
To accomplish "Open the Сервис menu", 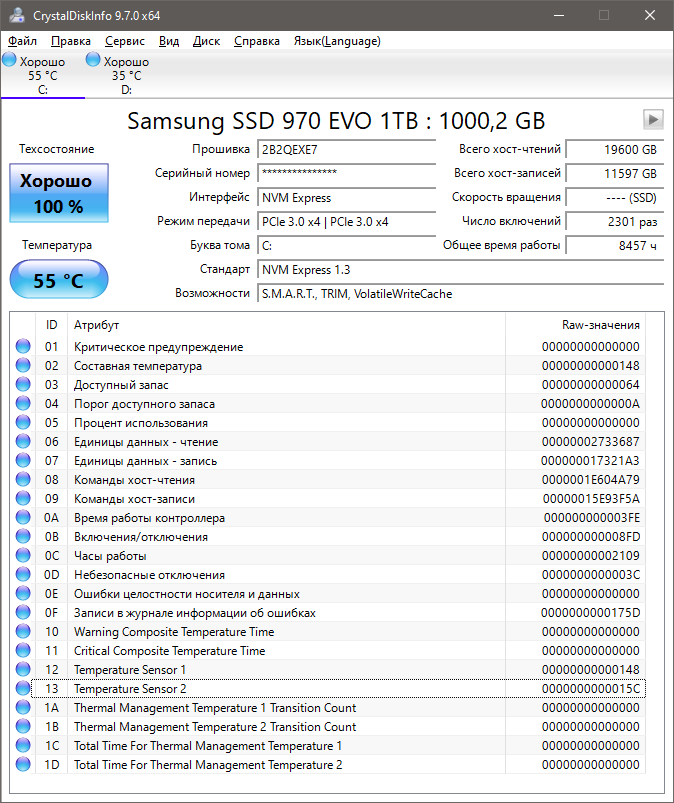I will click(x=124, y=41).
